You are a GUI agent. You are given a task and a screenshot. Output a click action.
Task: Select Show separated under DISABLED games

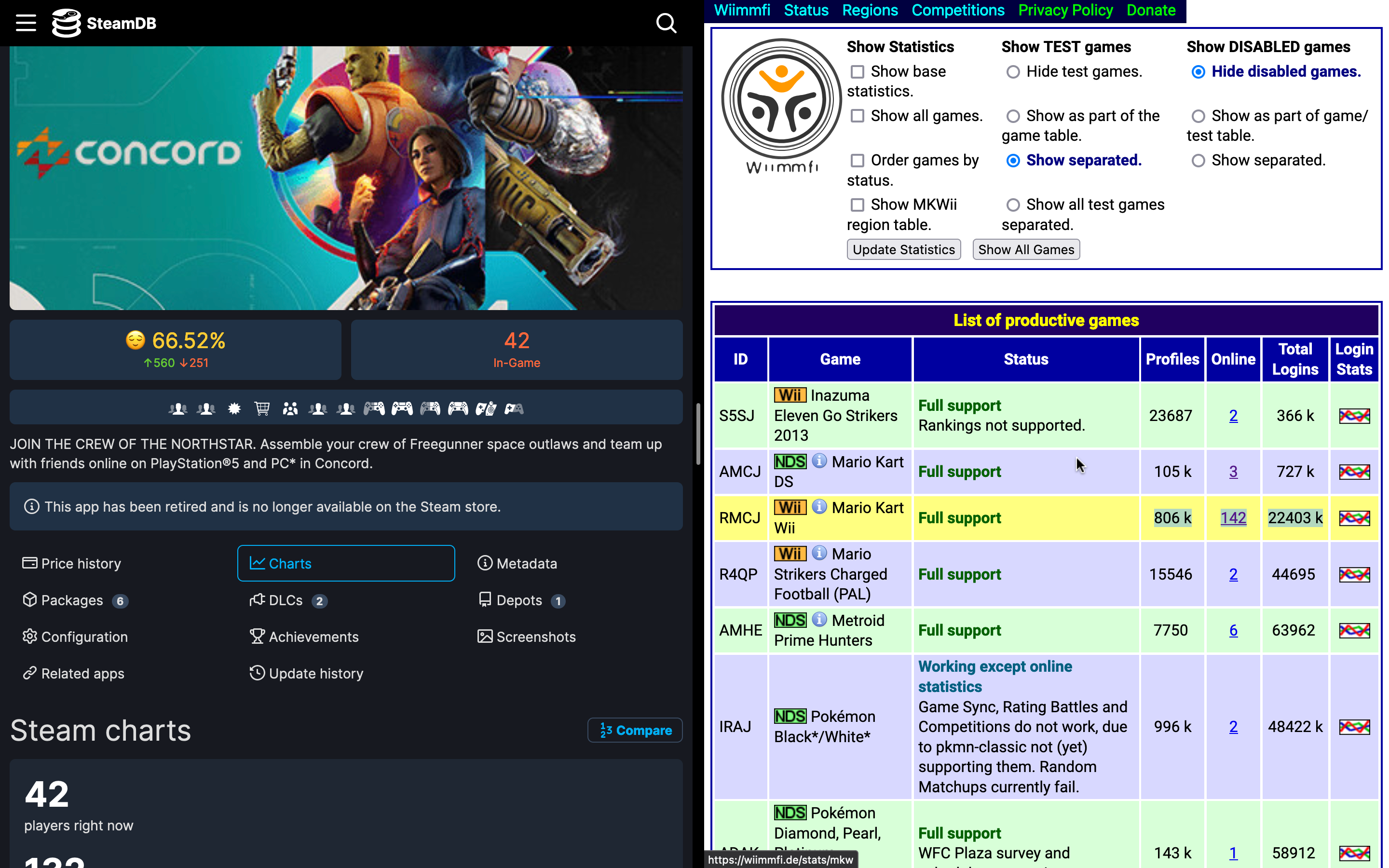coord(1198,161)
